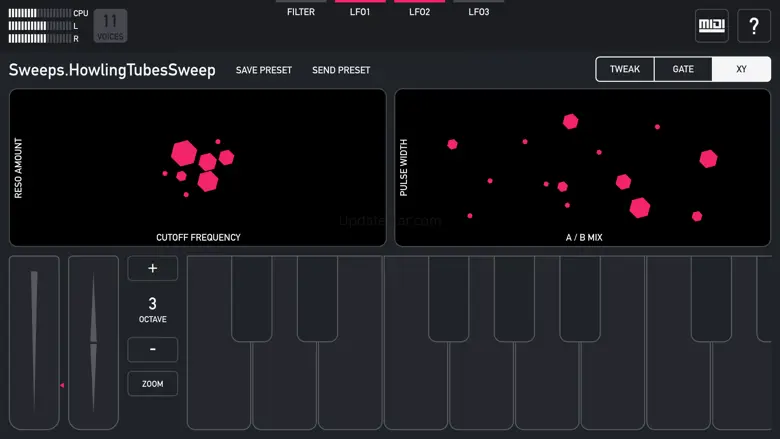
Task: Click the largest hexagon in cutoff frequency pad
Action: point(184,153)
